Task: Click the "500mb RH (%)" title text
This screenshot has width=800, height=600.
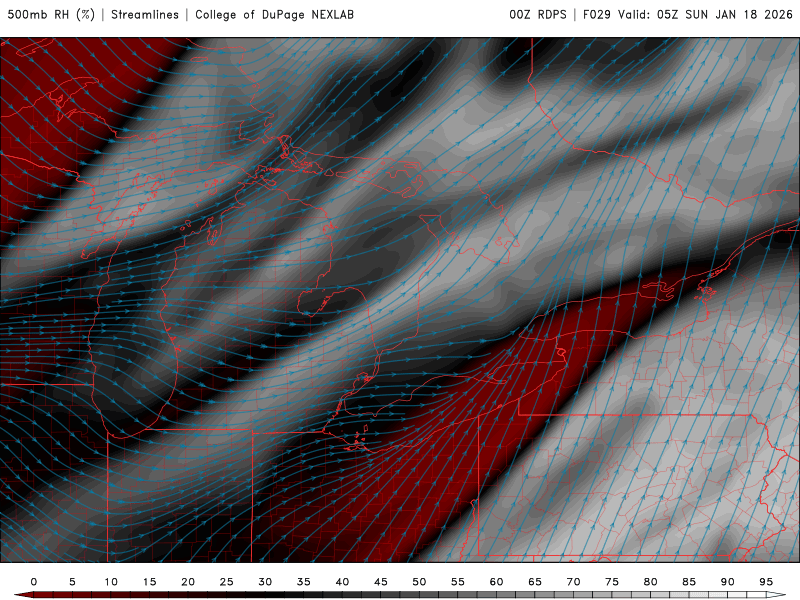Action: 51,14
